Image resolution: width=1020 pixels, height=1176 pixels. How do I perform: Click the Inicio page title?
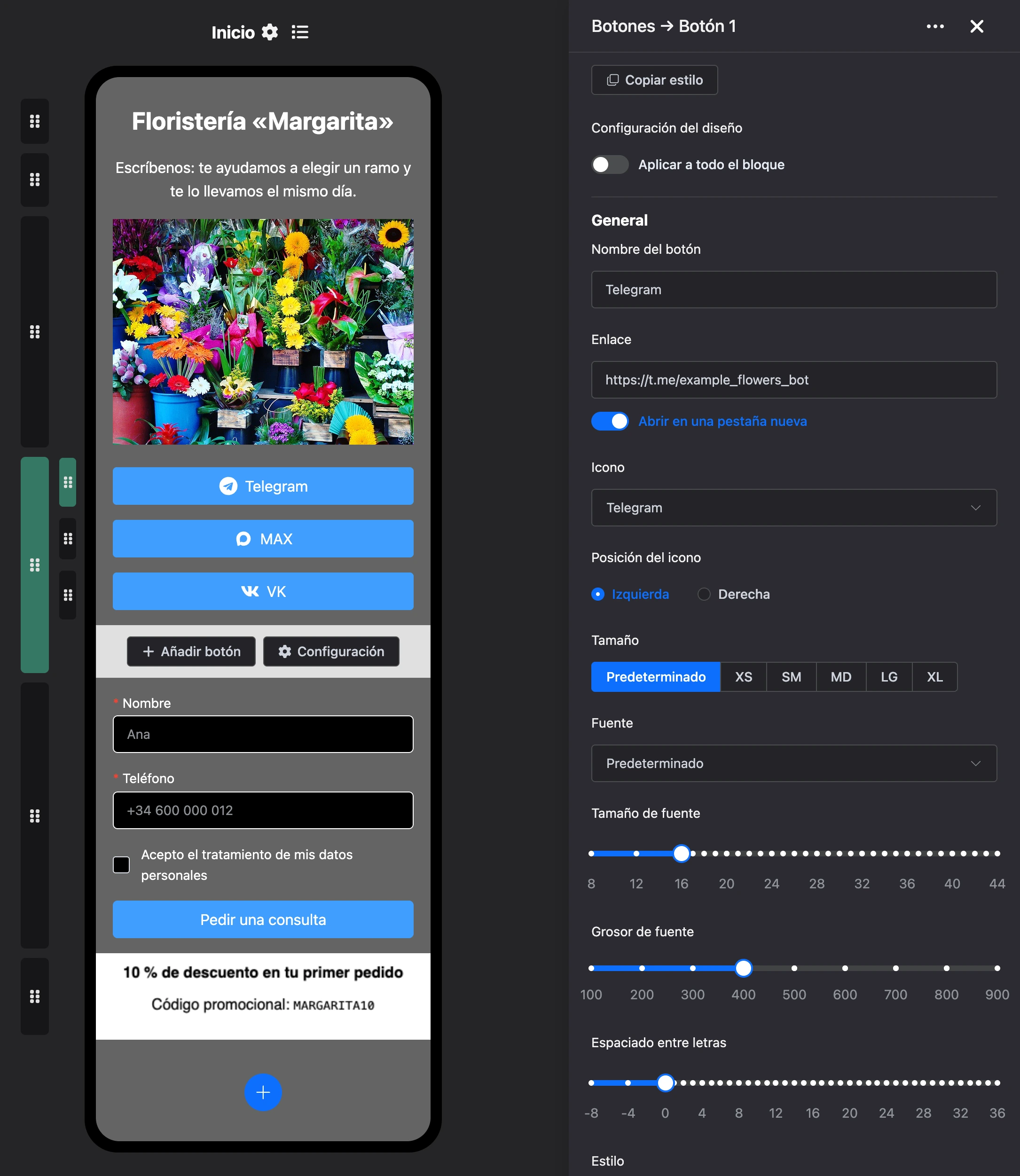233,32
